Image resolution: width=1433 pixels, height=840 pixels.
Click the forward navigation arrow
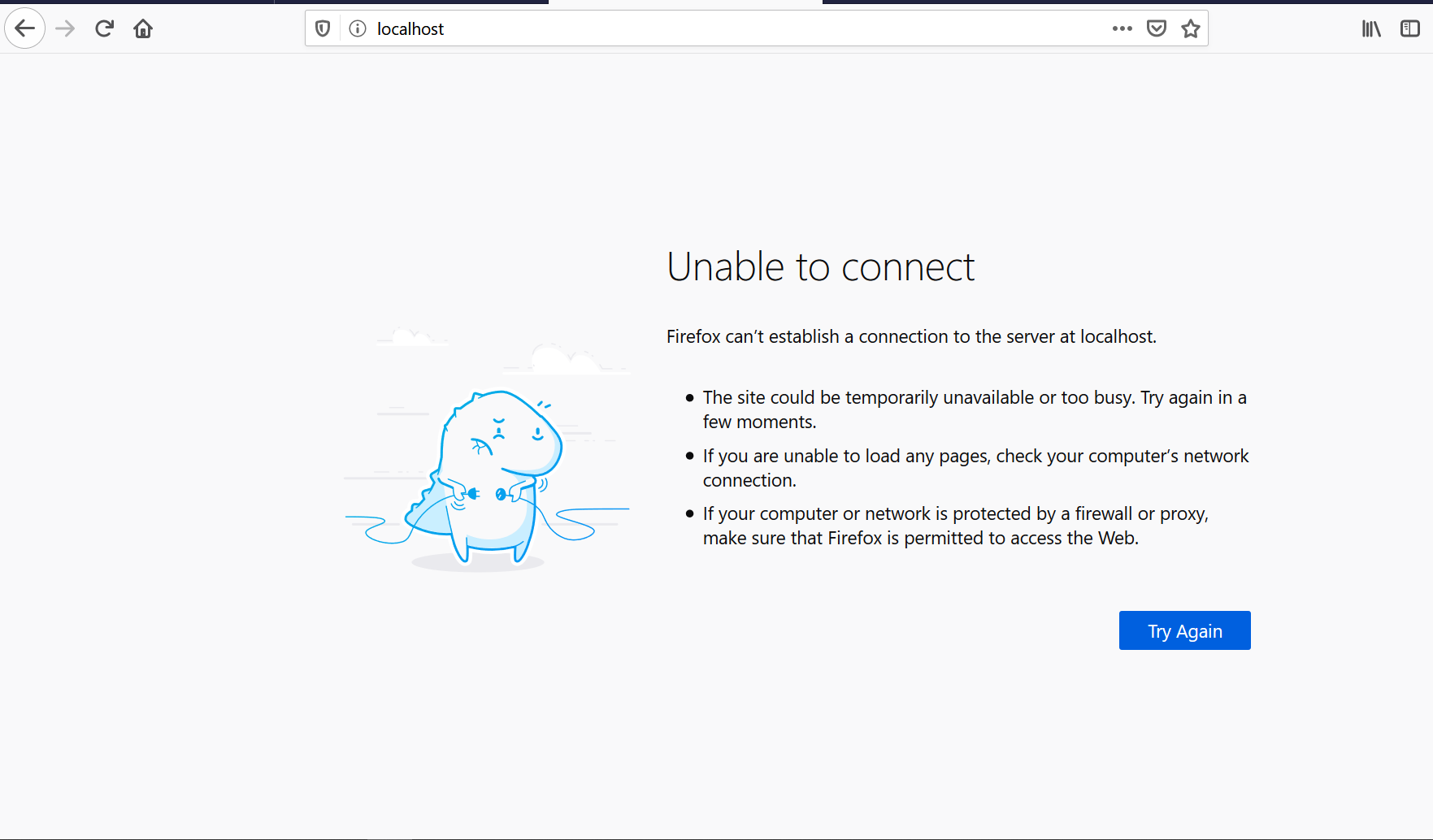click(x=65, y=29)
